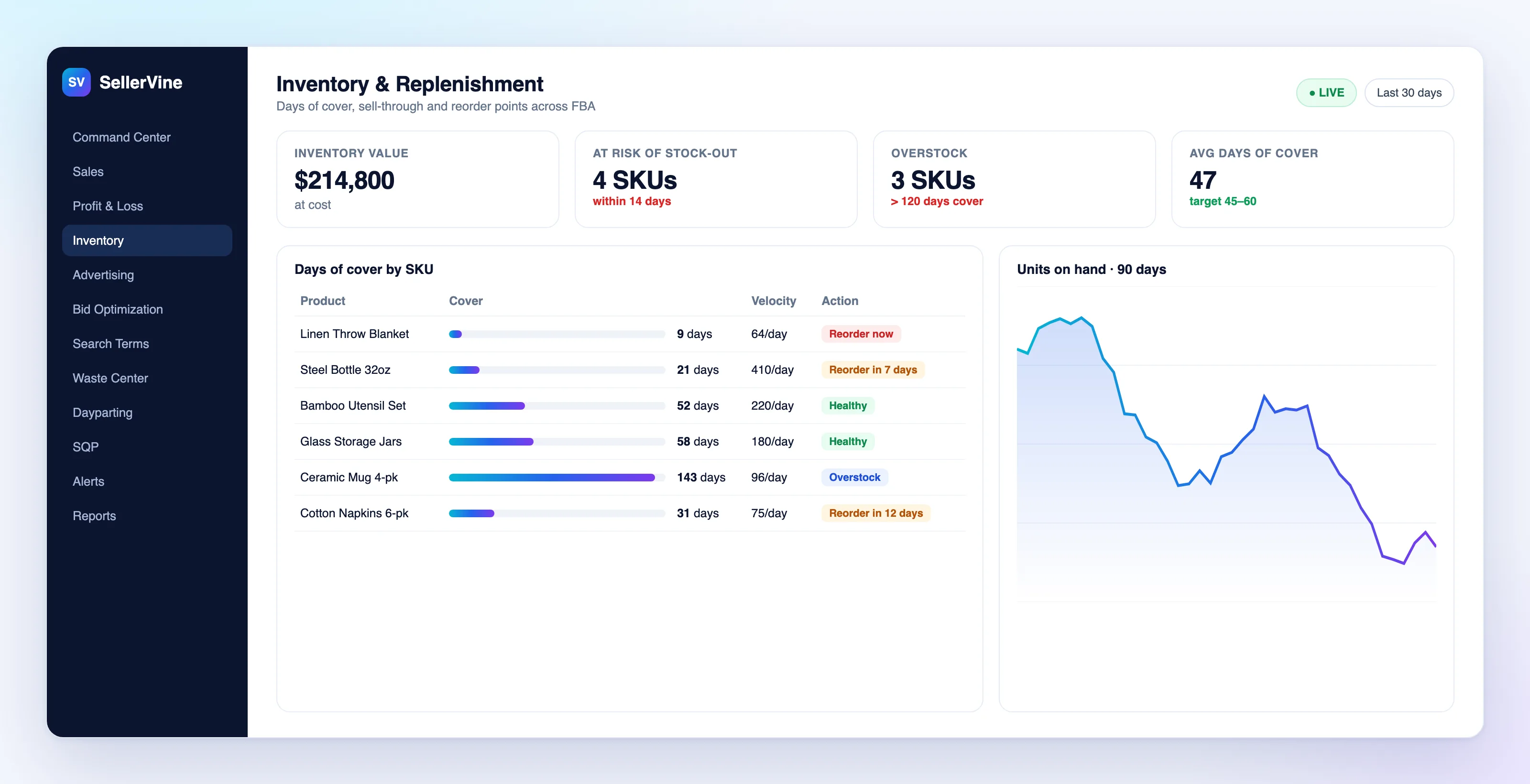Open Reports in sidebar
The image size is (1530, 784).
click(147, 516)
